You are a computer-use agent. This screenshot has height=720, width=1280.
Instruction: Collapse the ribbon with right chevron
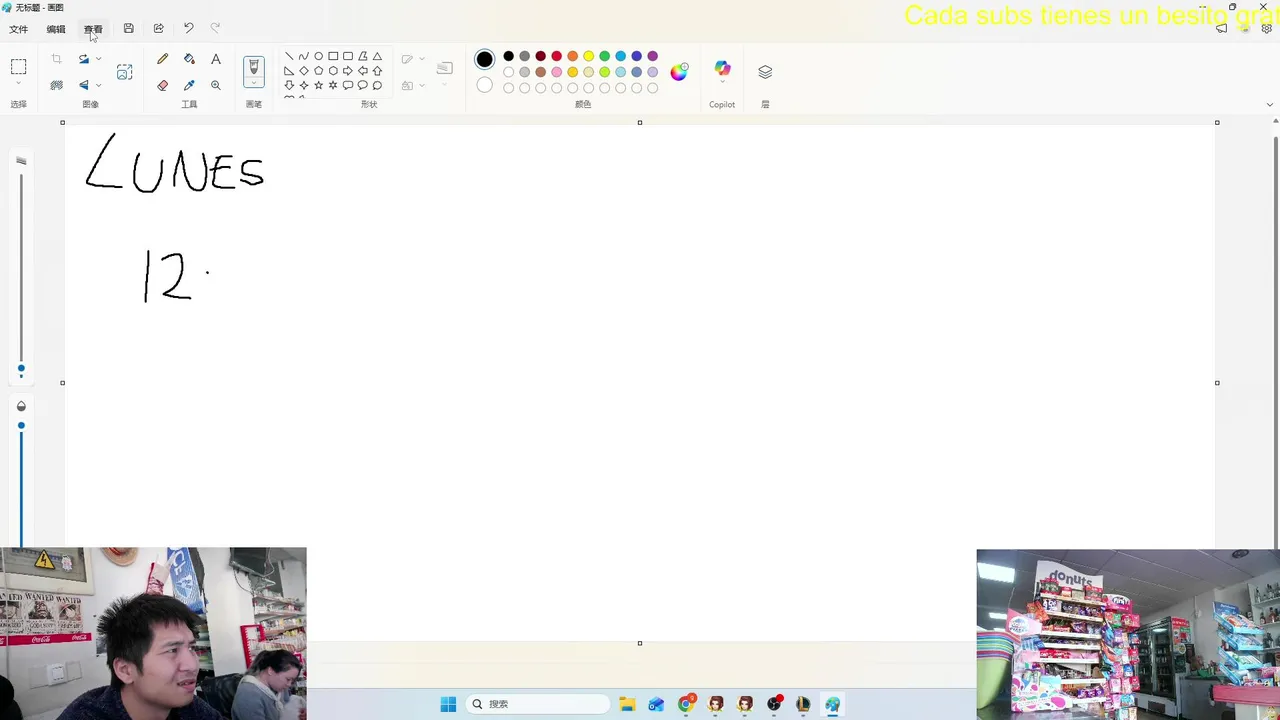click(x=1270, y=104)
